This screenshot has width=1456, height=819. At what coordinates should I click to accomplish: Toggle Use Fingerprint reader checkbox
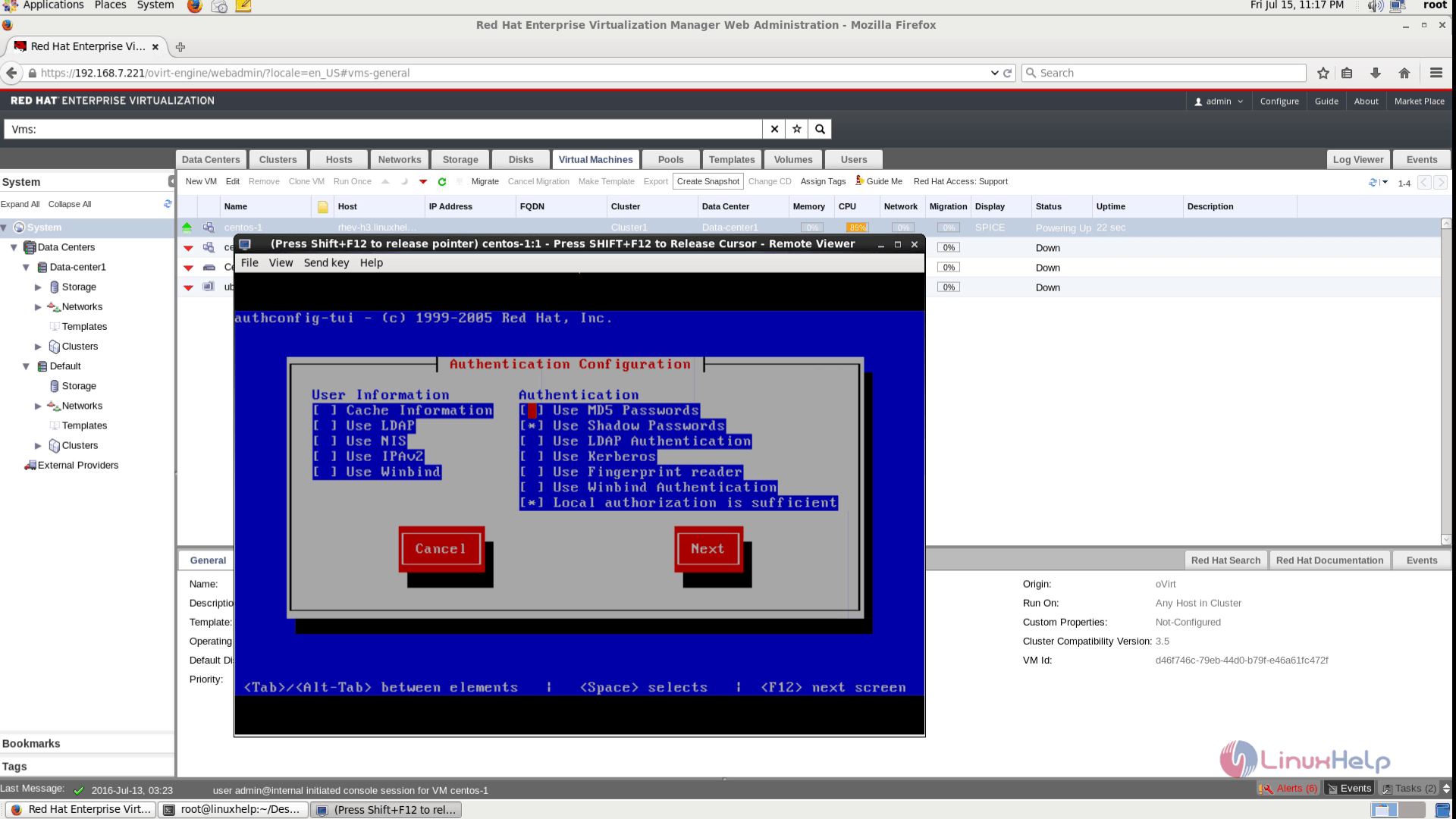pos(532,472)
